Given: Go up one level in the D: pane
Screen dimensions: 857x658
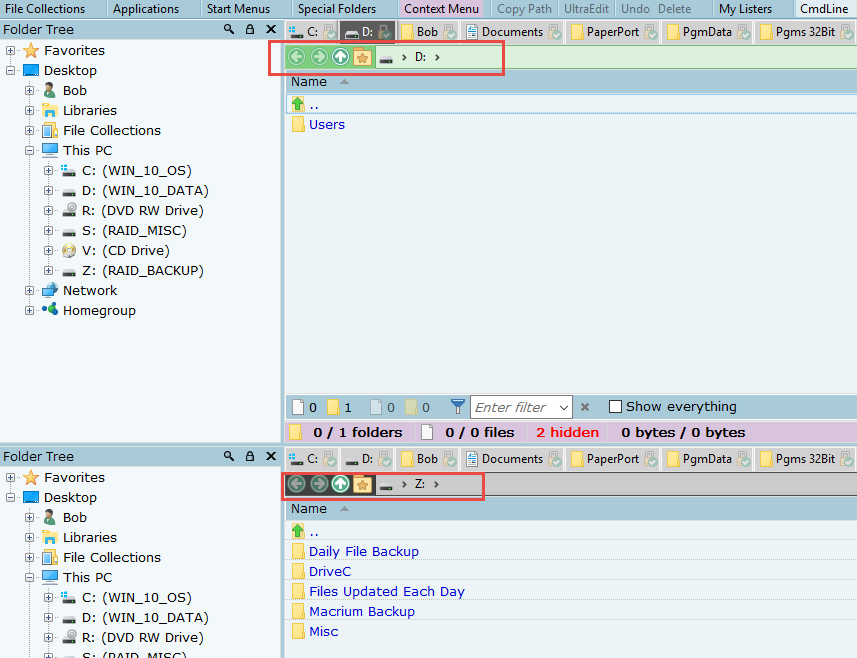Looking at the screenshot, I should (341, 57).
